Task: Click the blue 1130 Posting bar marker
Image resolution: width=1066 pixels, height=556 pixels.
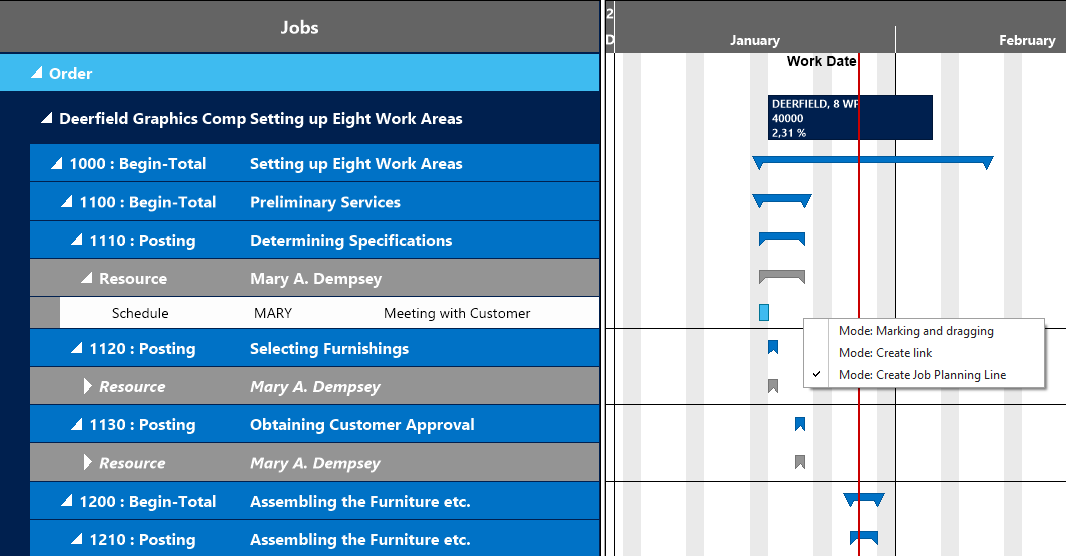Action: [x=800, y=424]
